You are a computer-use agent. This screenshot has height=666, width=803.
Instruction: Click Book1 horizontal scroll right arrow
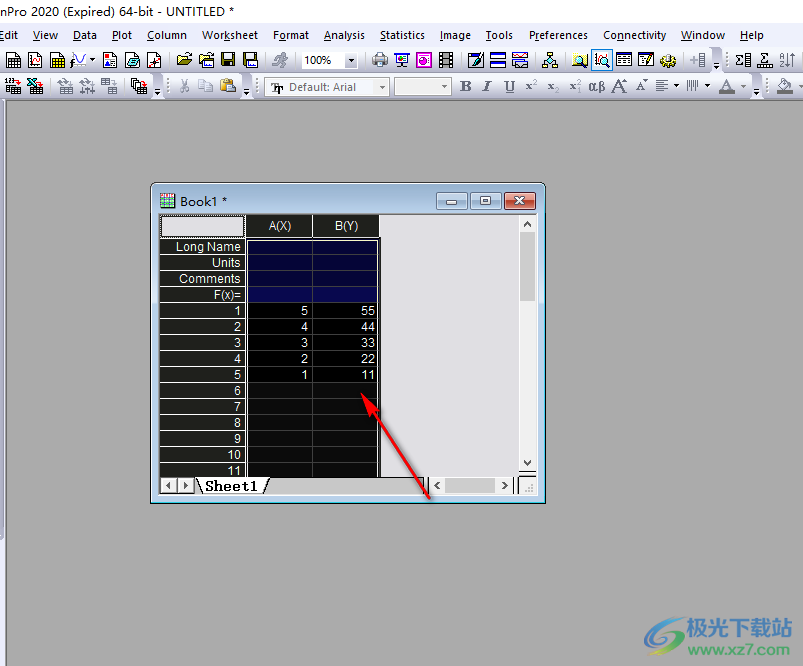coord(504,485)
